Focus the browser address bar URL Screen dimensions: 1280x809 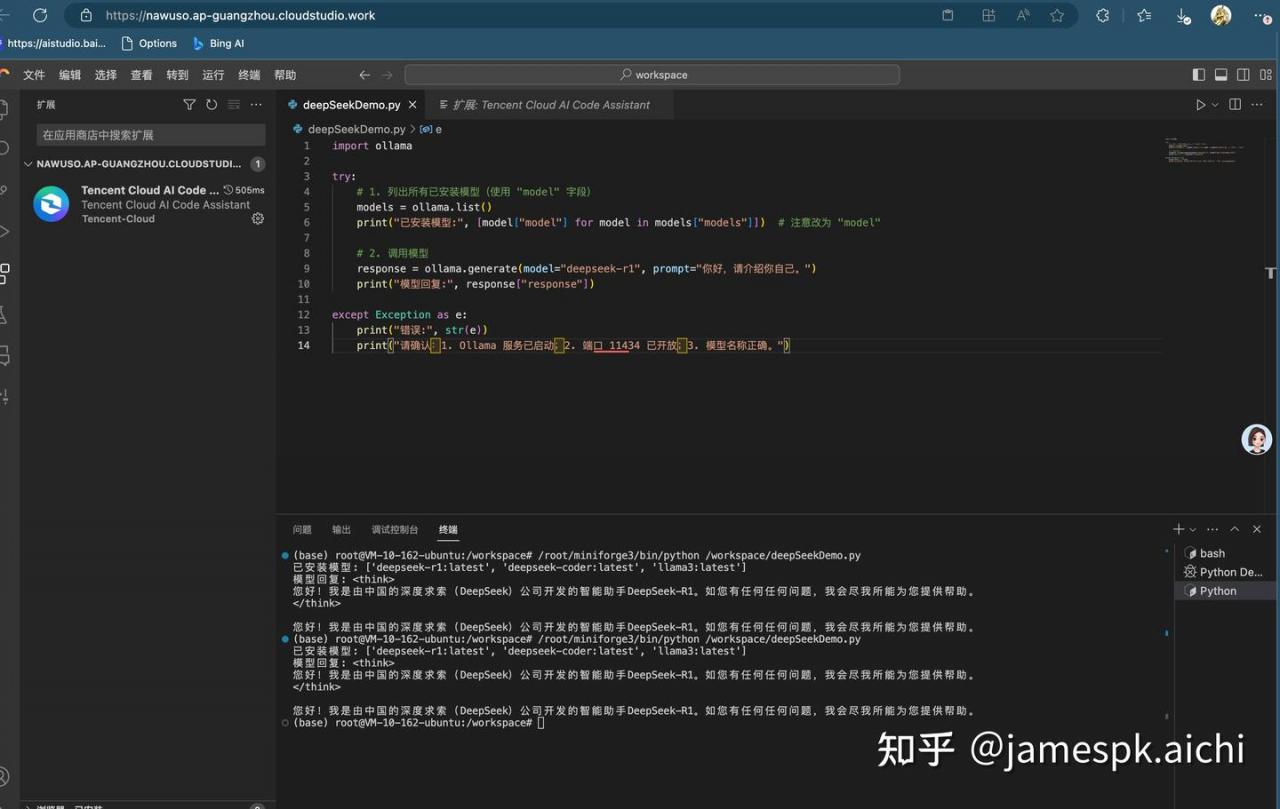[x=240, y=15]
